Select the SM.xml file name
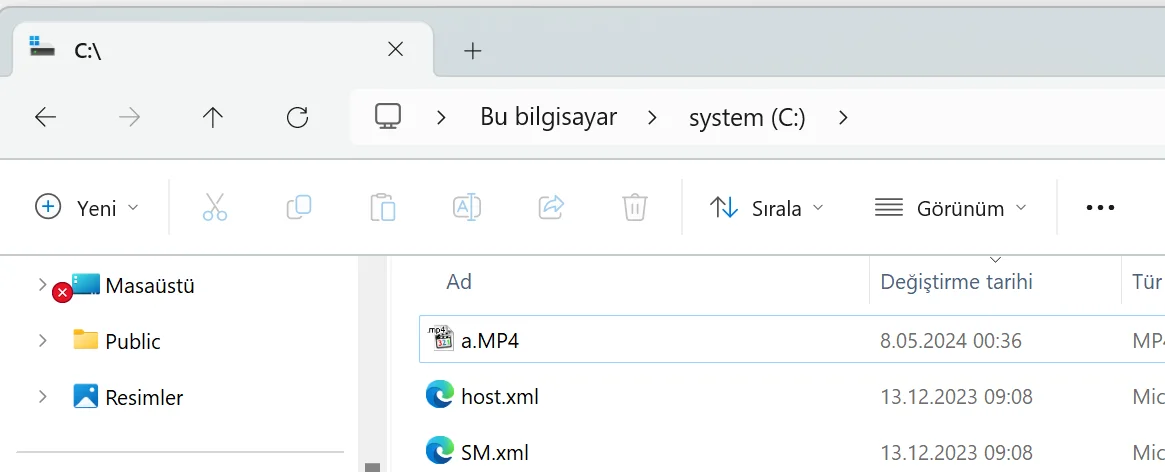1165x472 pixels. [x=495, y=452]
